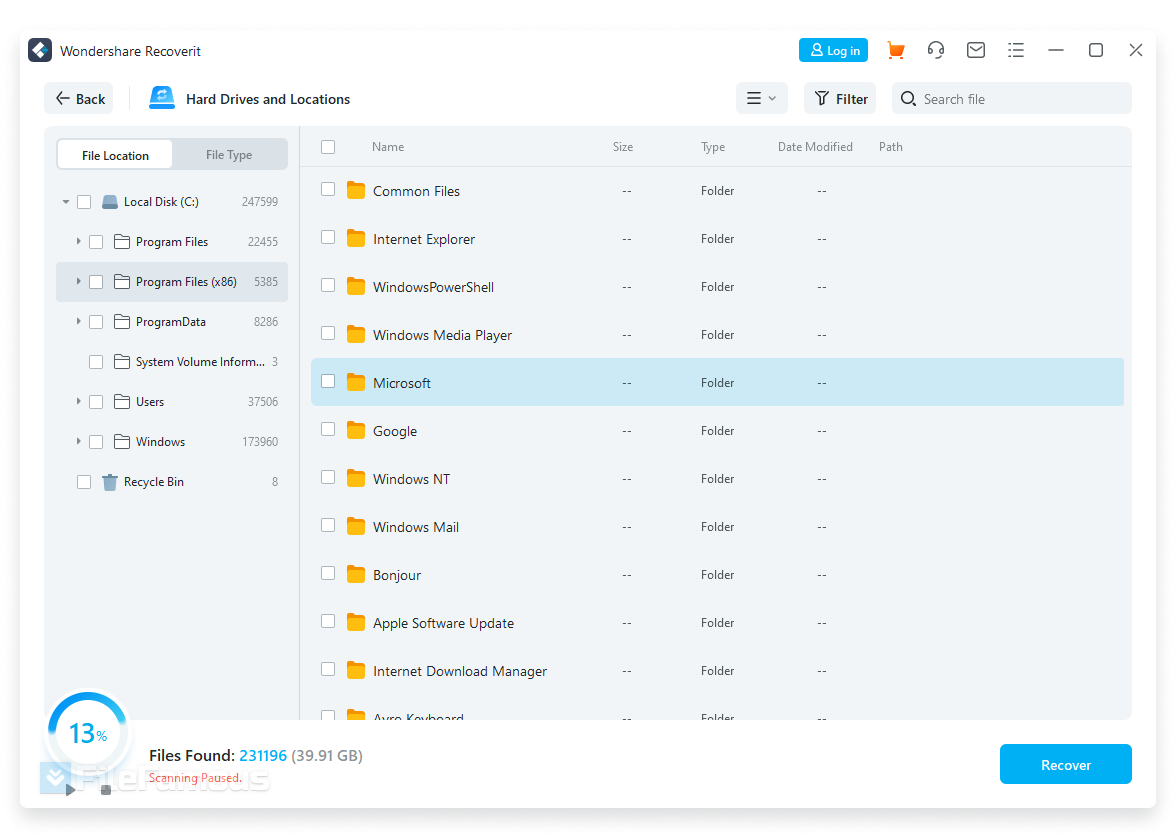Check the Local Disk (C:) checkbox
The width and height of the screenshot is (1176, 838).
pyautogui.click(x=84, y=202)
